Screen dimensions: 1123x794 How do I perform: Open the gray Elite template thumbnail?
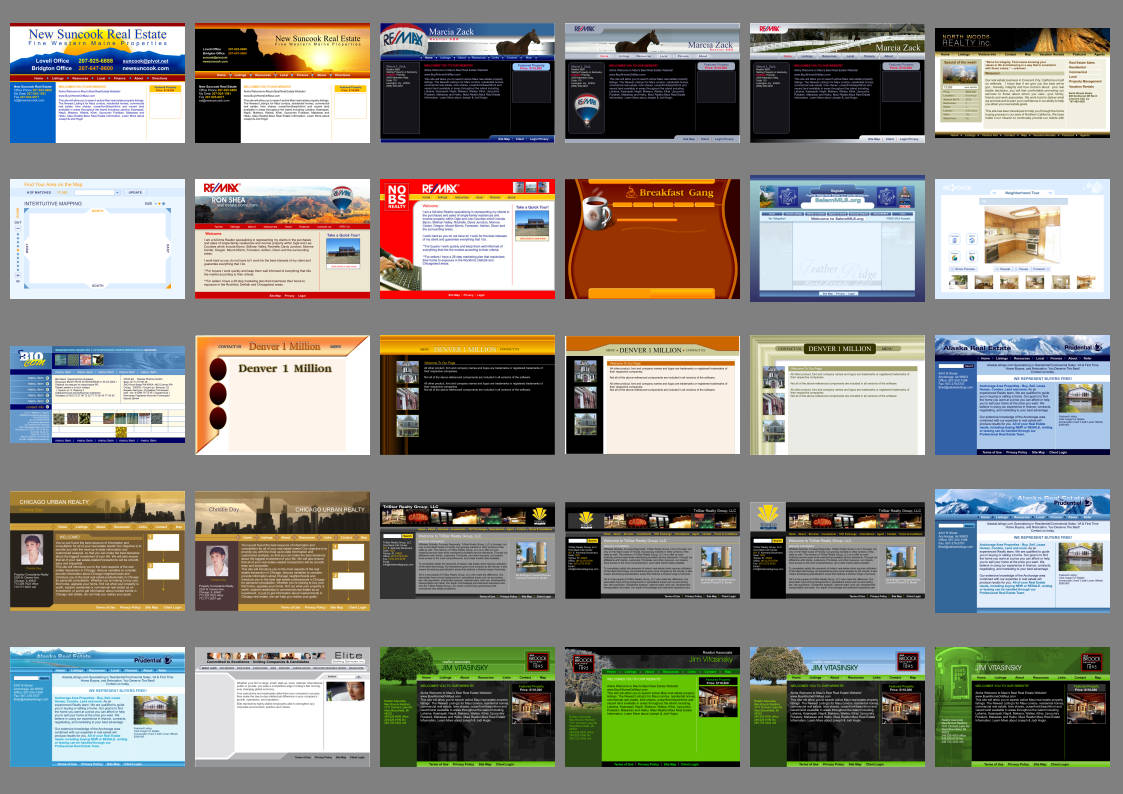click(282, 707)
